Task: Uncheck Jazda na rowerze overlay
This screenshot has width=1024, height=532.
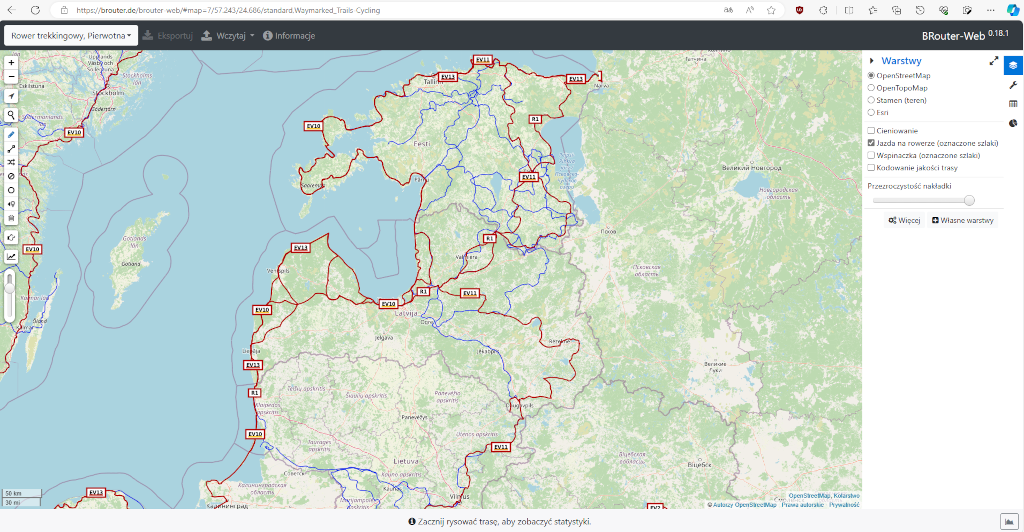Action: (x=871, y=143)
